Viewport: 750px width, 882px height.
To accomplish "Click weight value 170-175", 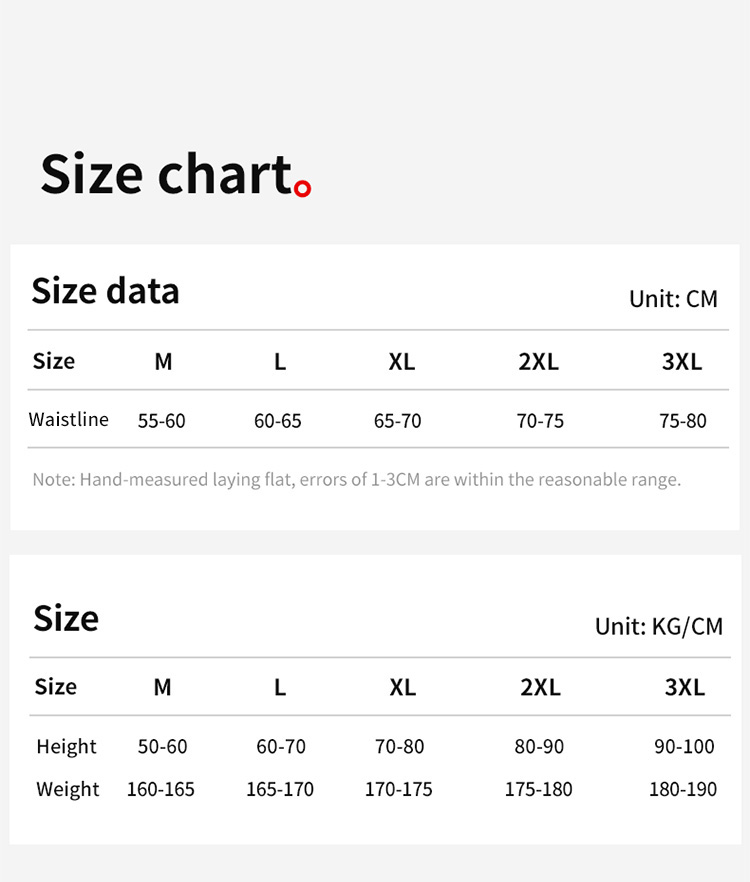I will 399,789.
